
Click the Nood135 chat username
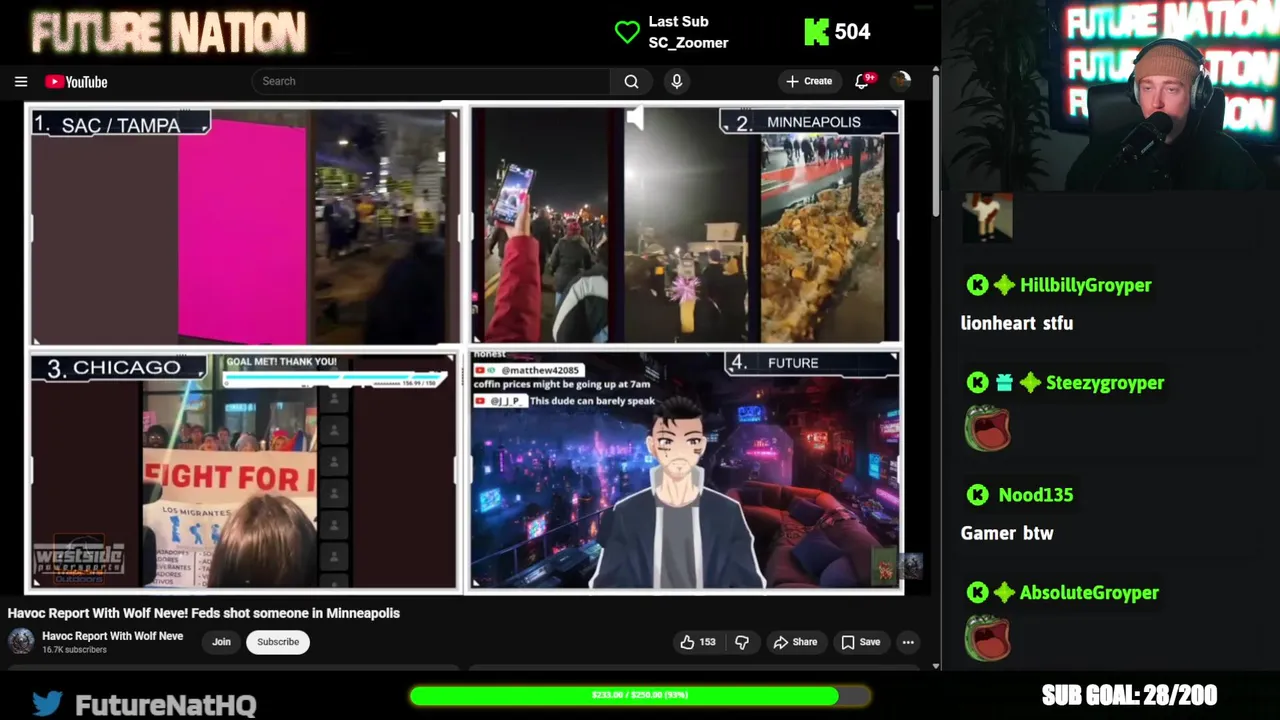coord(1035,495)
